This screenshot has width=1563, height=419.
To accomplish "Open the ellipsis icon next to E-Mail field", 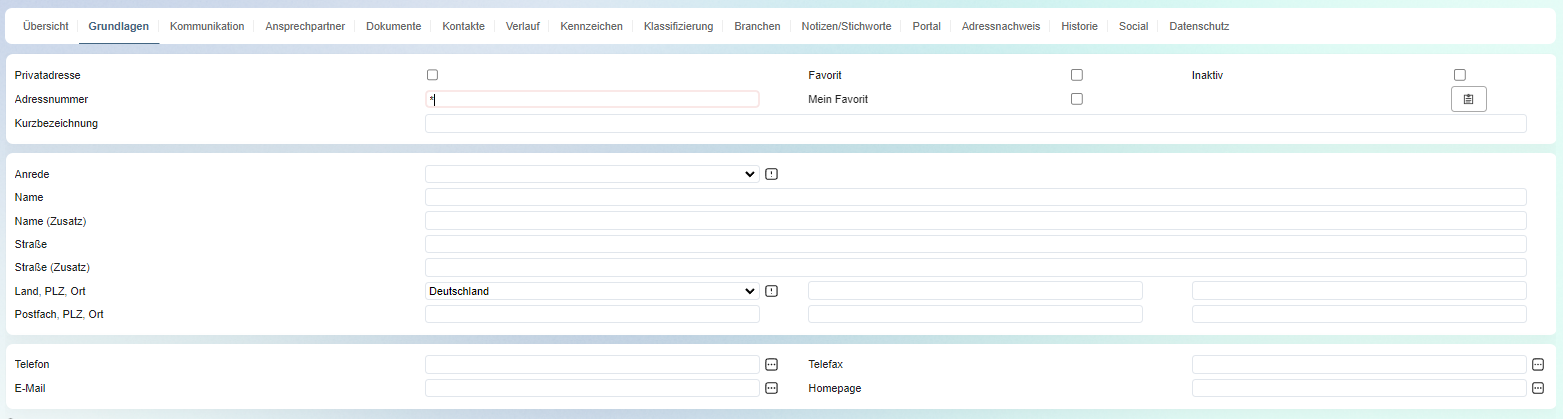I will [x=771, y=388].
